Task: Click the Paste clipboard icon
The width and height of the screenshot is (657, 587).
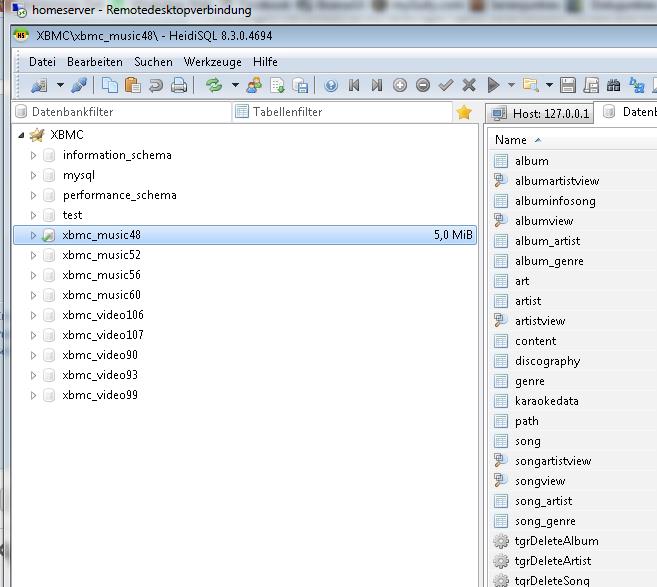Action: point(132,85)
